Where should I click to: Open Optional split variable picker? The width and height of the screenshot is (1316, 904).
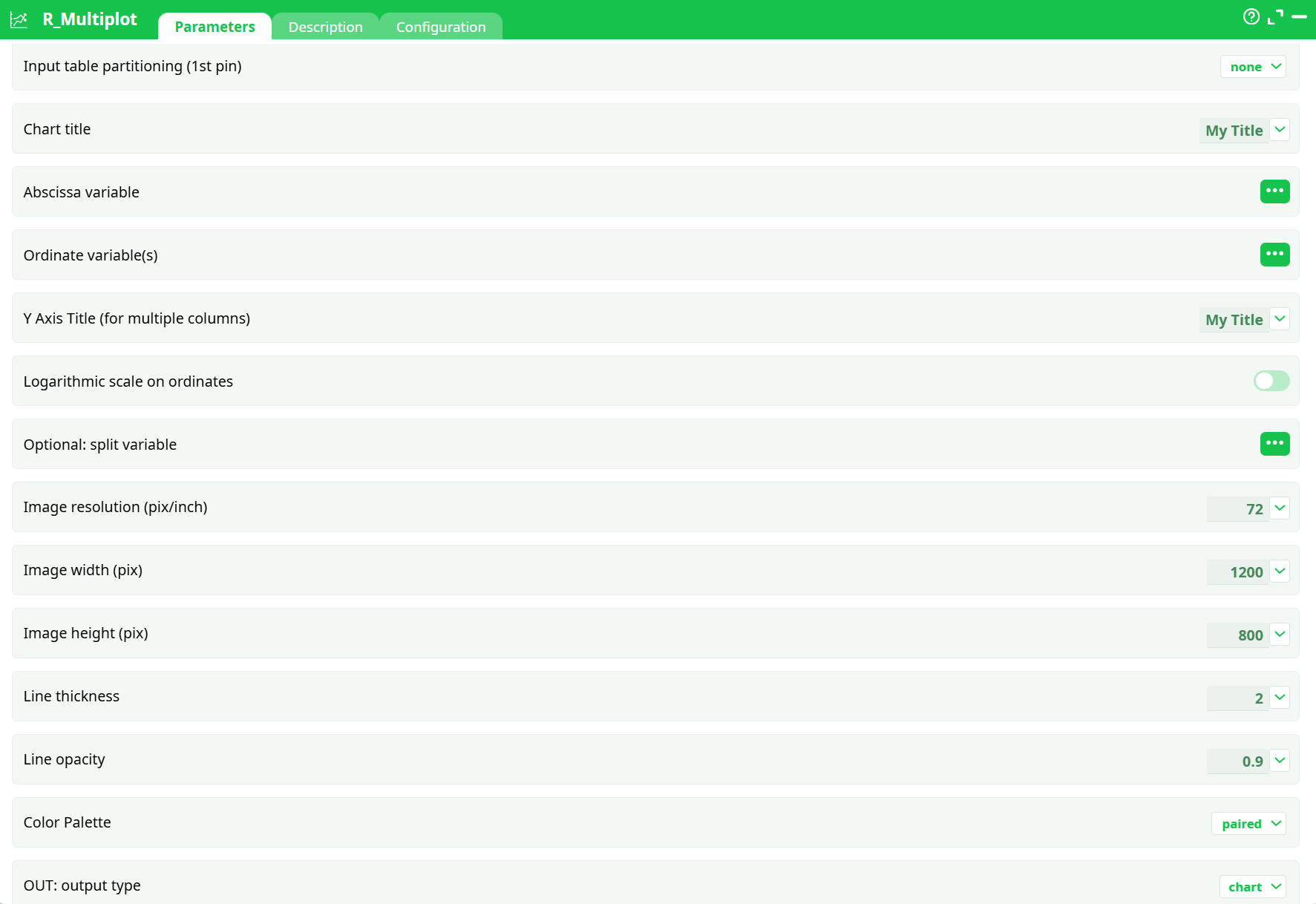click(x=1274, y=444)
